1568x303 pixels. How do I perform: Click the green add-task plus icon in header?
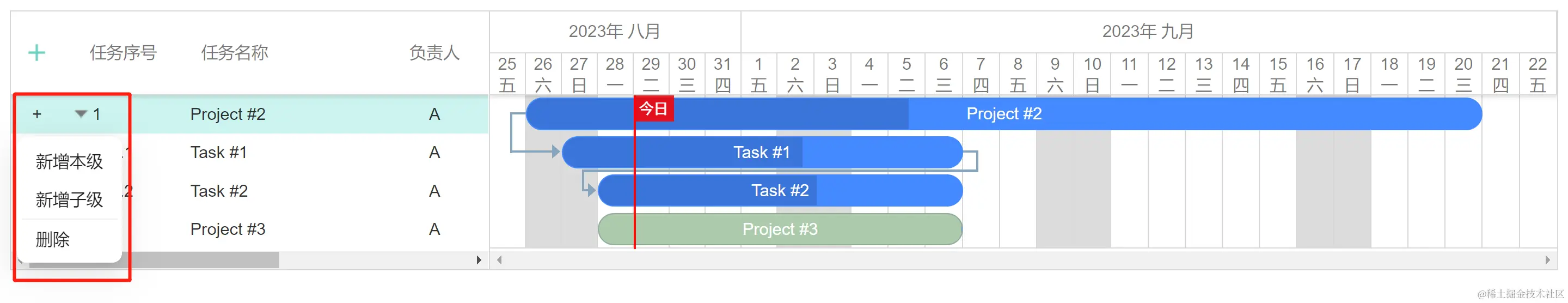point(36,53)
